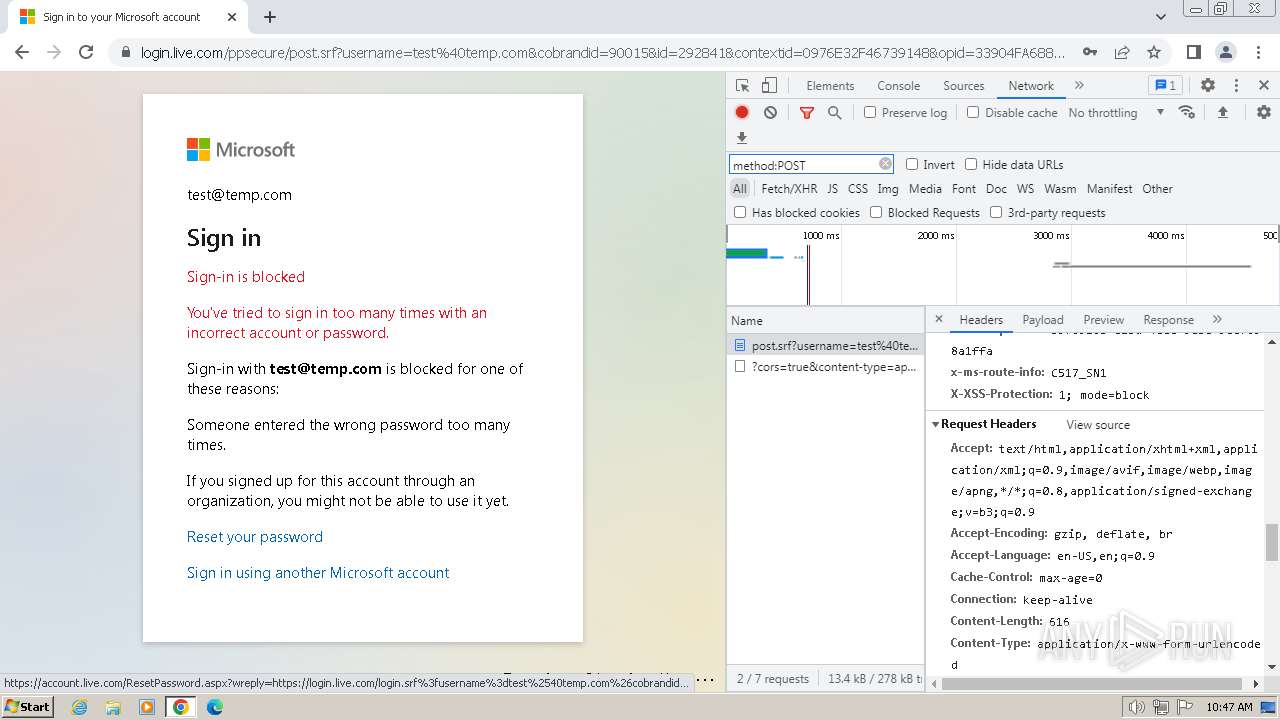
Task: Open Chrome side panel icon
Action: click(1193, 52)
